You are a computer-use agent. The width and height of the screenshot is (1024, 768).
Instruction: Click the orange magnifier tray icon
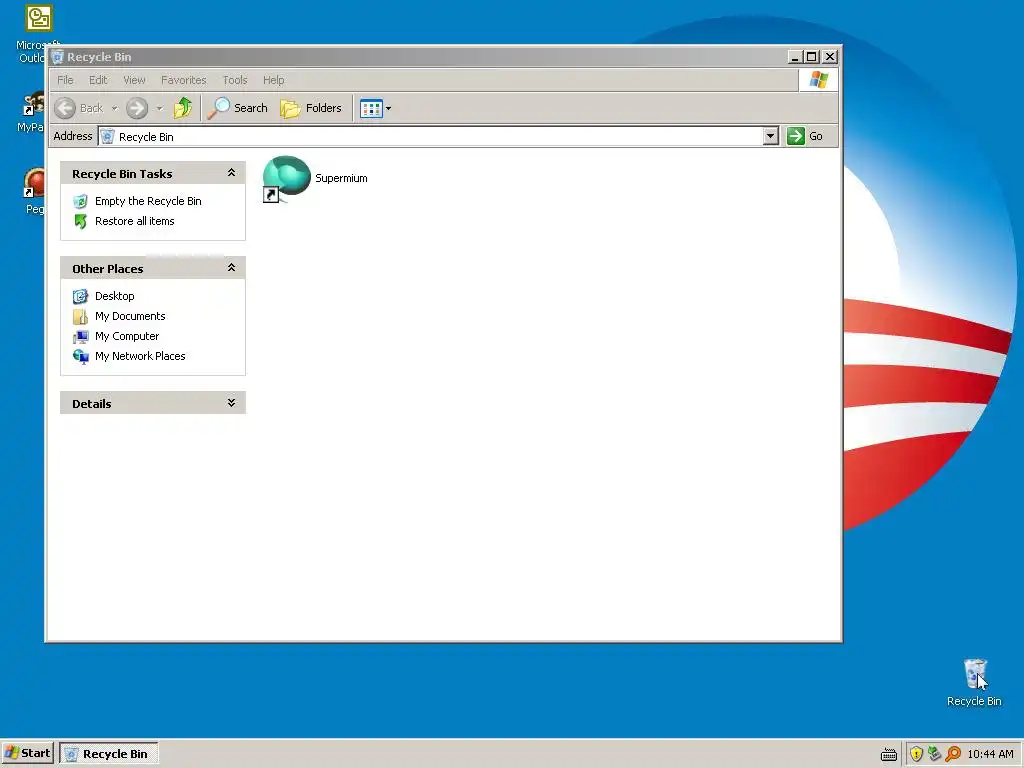[953, 754]
